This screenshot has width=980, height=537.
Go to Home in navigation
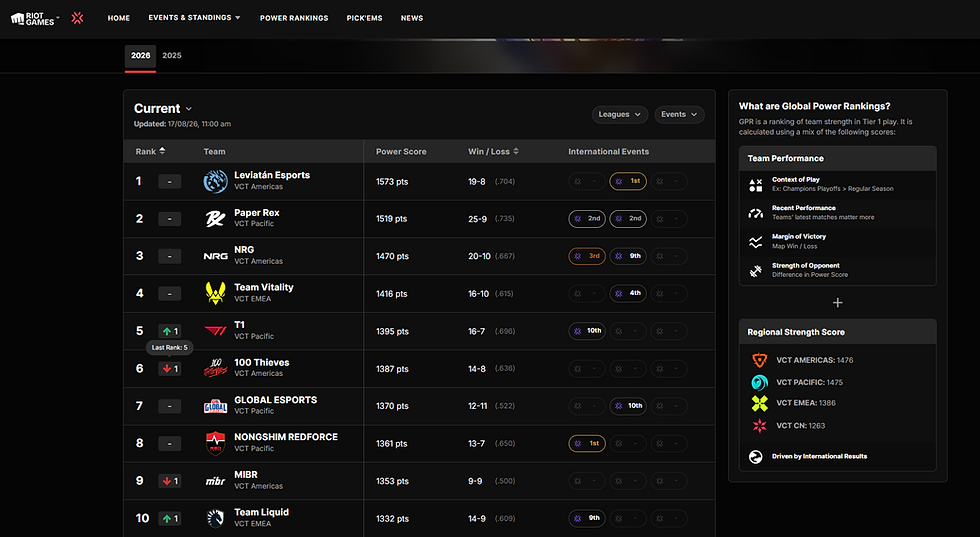pyautogui.click(x=119, y=18)
